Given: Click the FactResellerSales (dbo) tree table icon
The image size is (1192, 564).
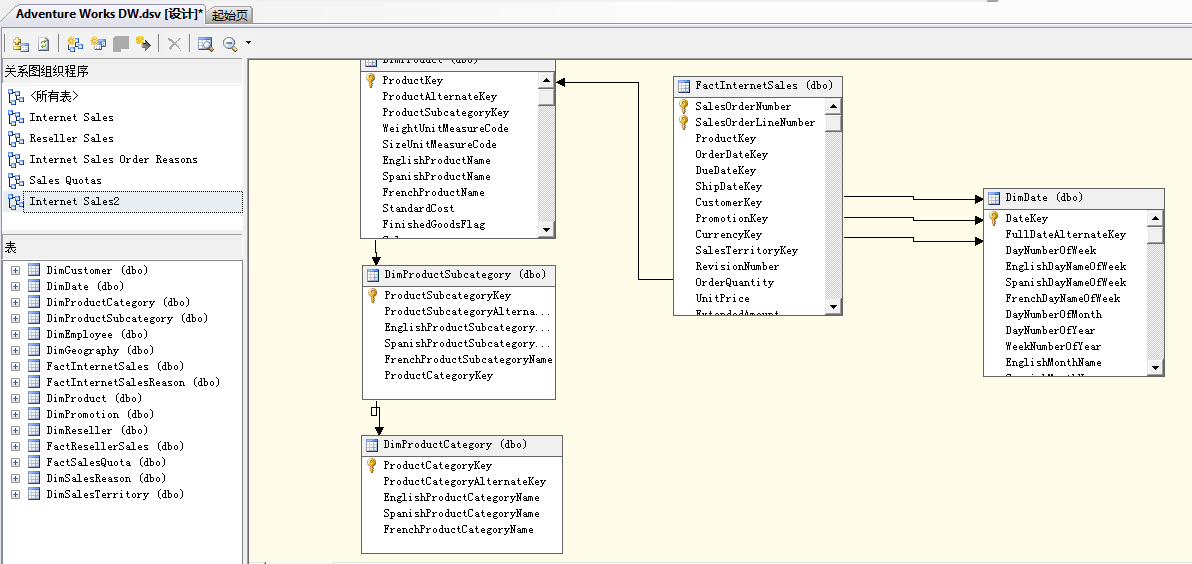Looking at the screenshot, I should (34, 445).
